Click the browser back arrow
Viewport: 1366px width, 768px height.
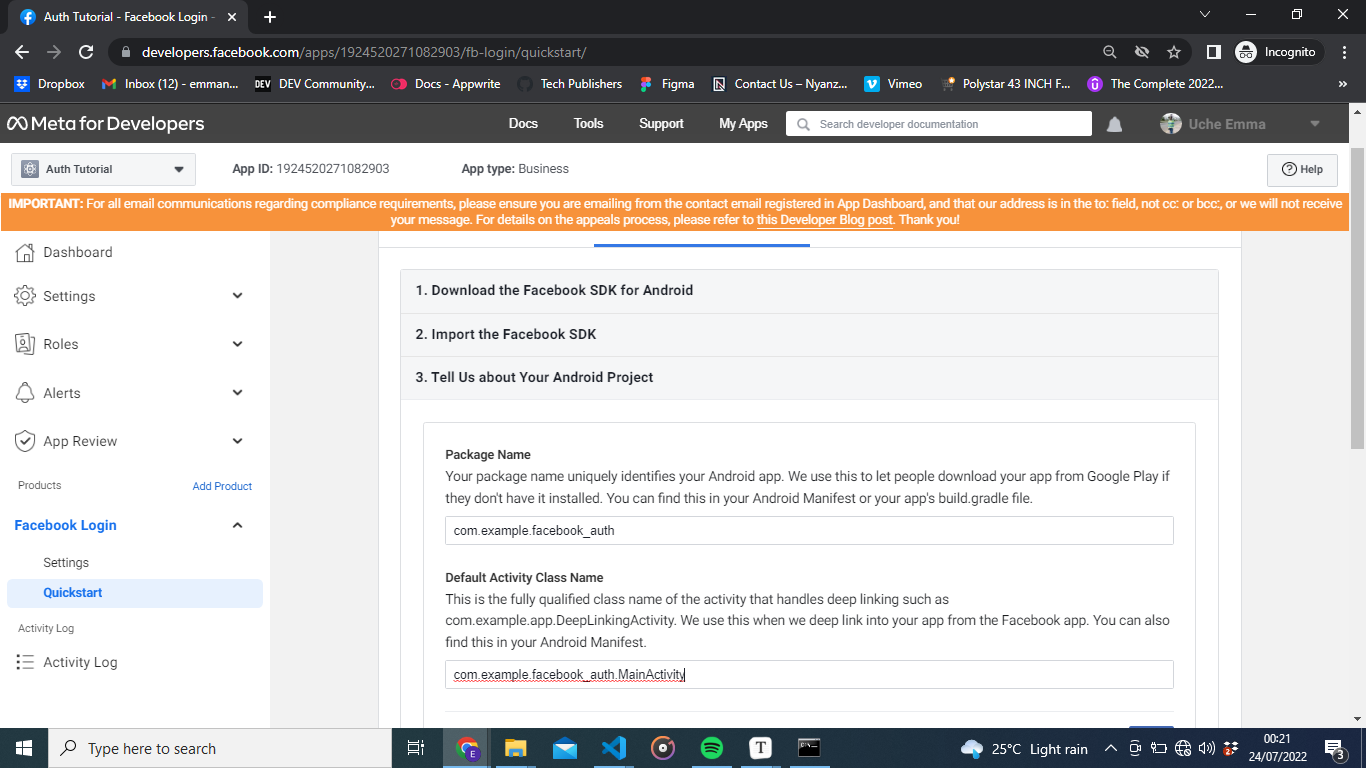pyautogui.click(x=22, y=52)
